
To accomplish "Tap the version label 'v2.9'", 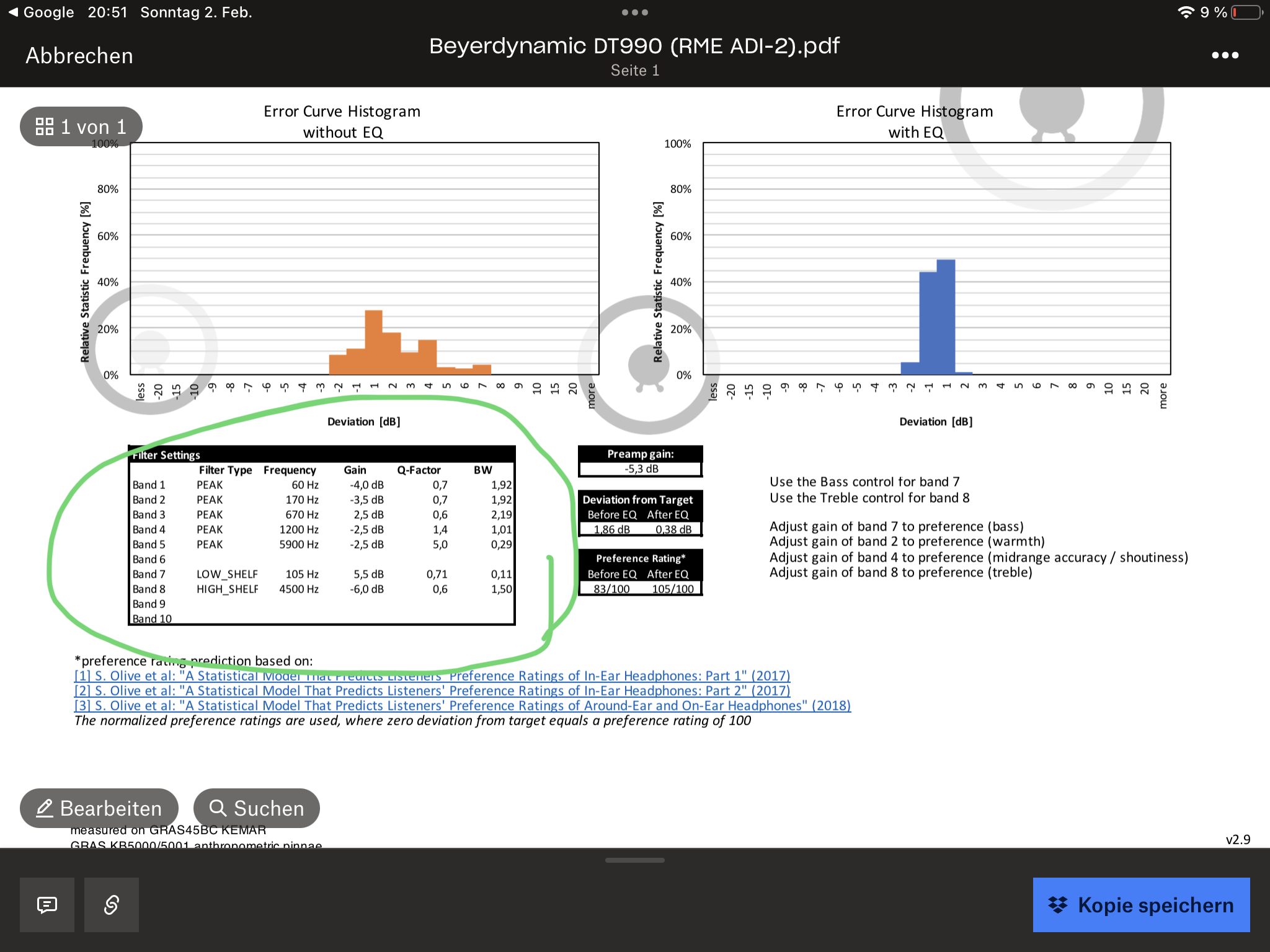I will 1238,840.
